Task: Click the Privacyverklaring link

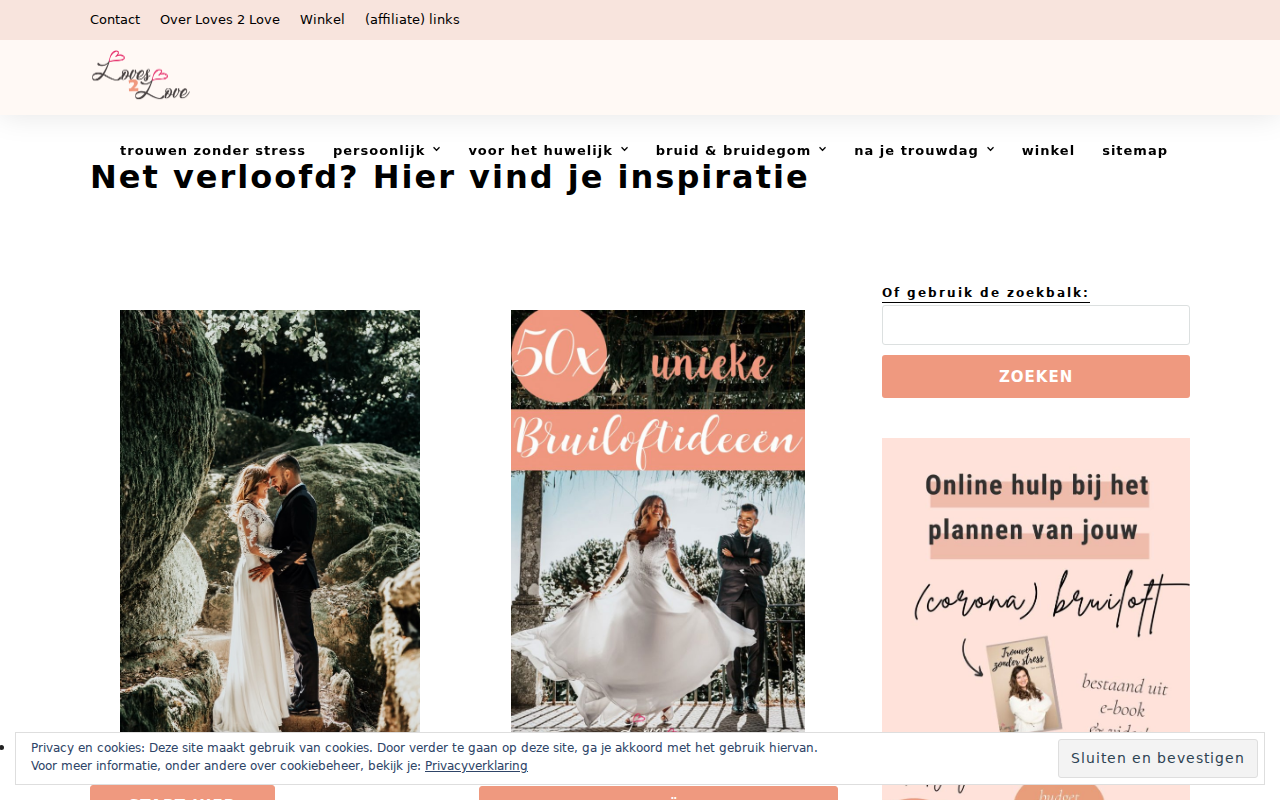Action: 476,766
